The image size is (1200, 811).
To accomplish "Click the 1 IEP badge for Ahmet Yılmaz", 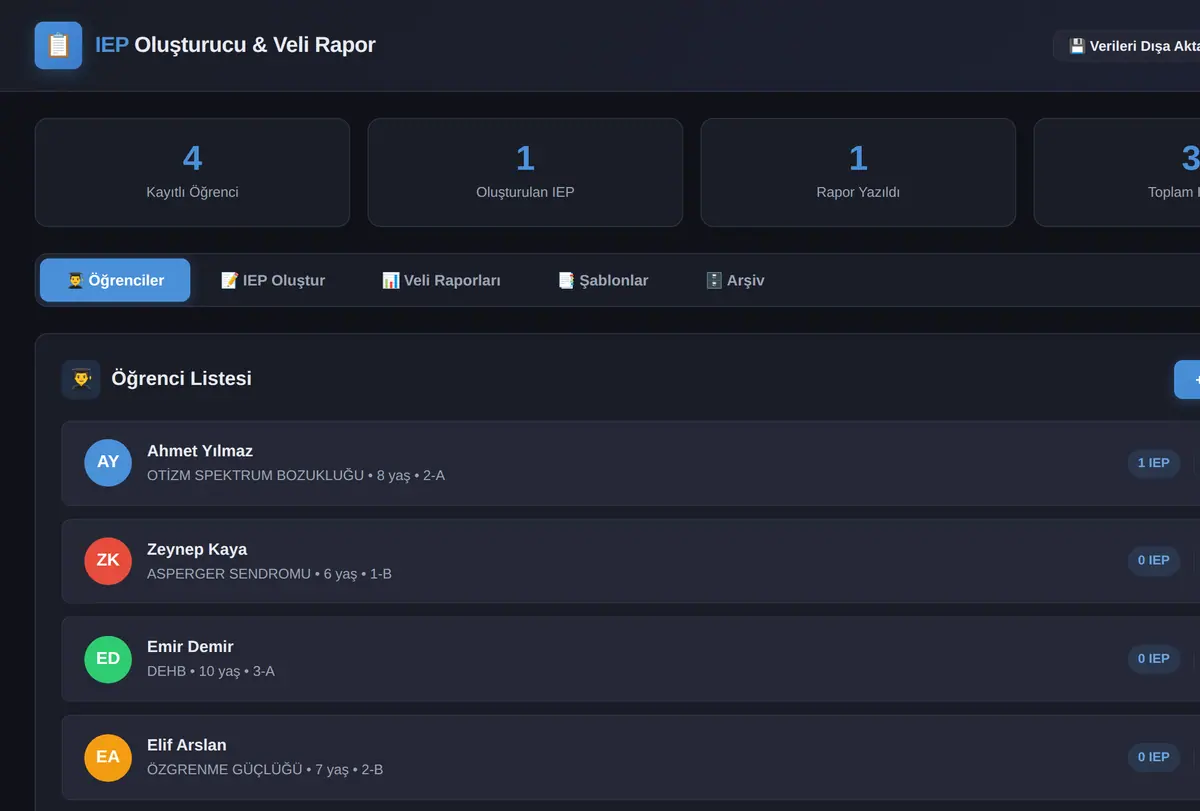I will (x=1154, y=463).
